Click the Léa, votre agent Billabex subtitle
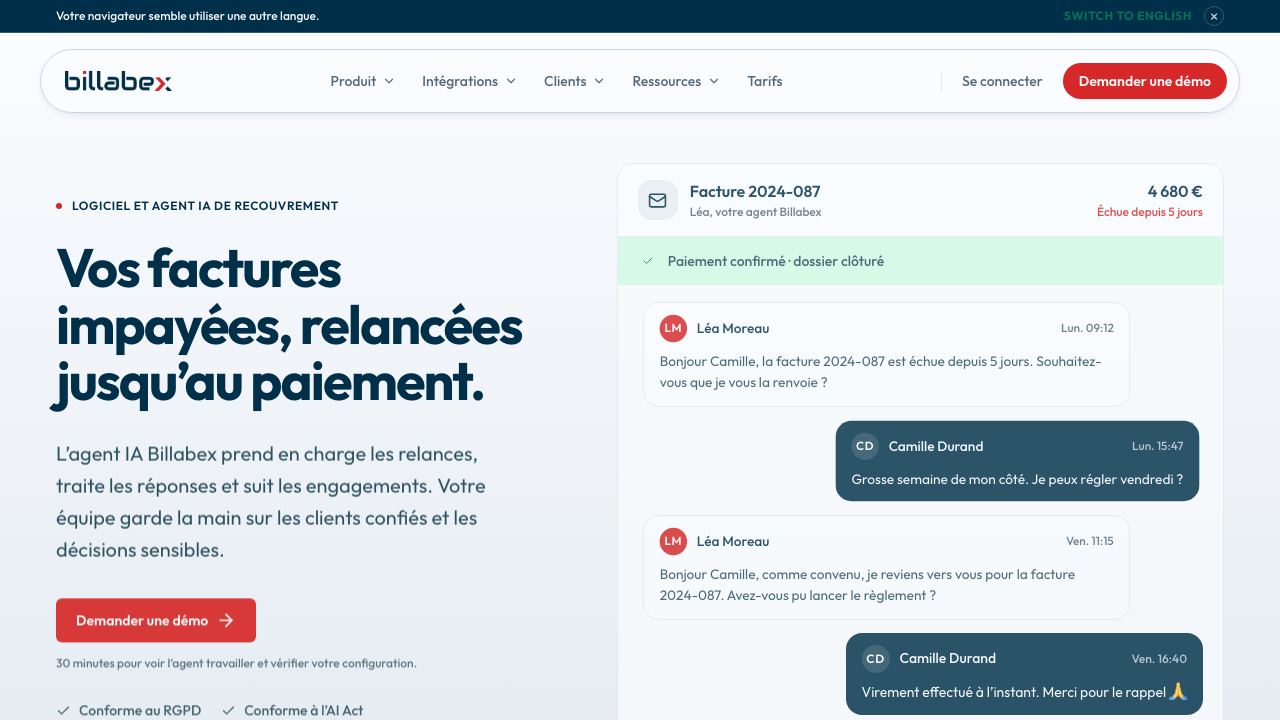This screenshot has width=1280, height=720. coord(755,212)
